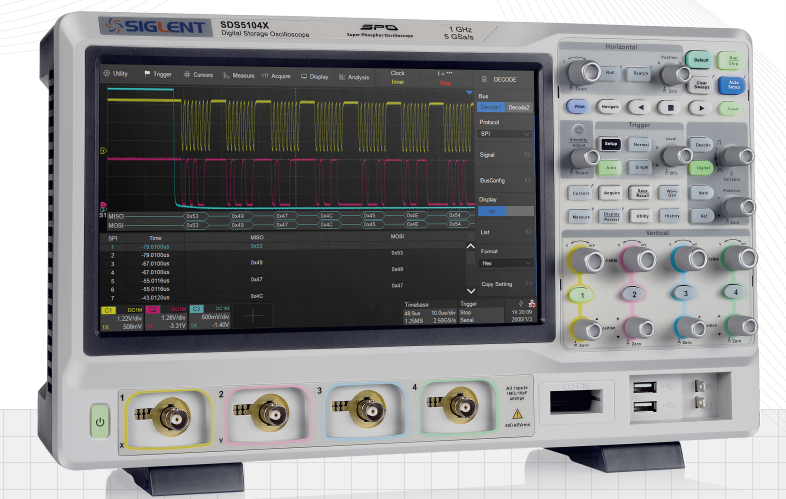The image size is (786, 499).
Task: Open the Cursors menu on screen
Action: pyautogui.click(x=197, y=74)
